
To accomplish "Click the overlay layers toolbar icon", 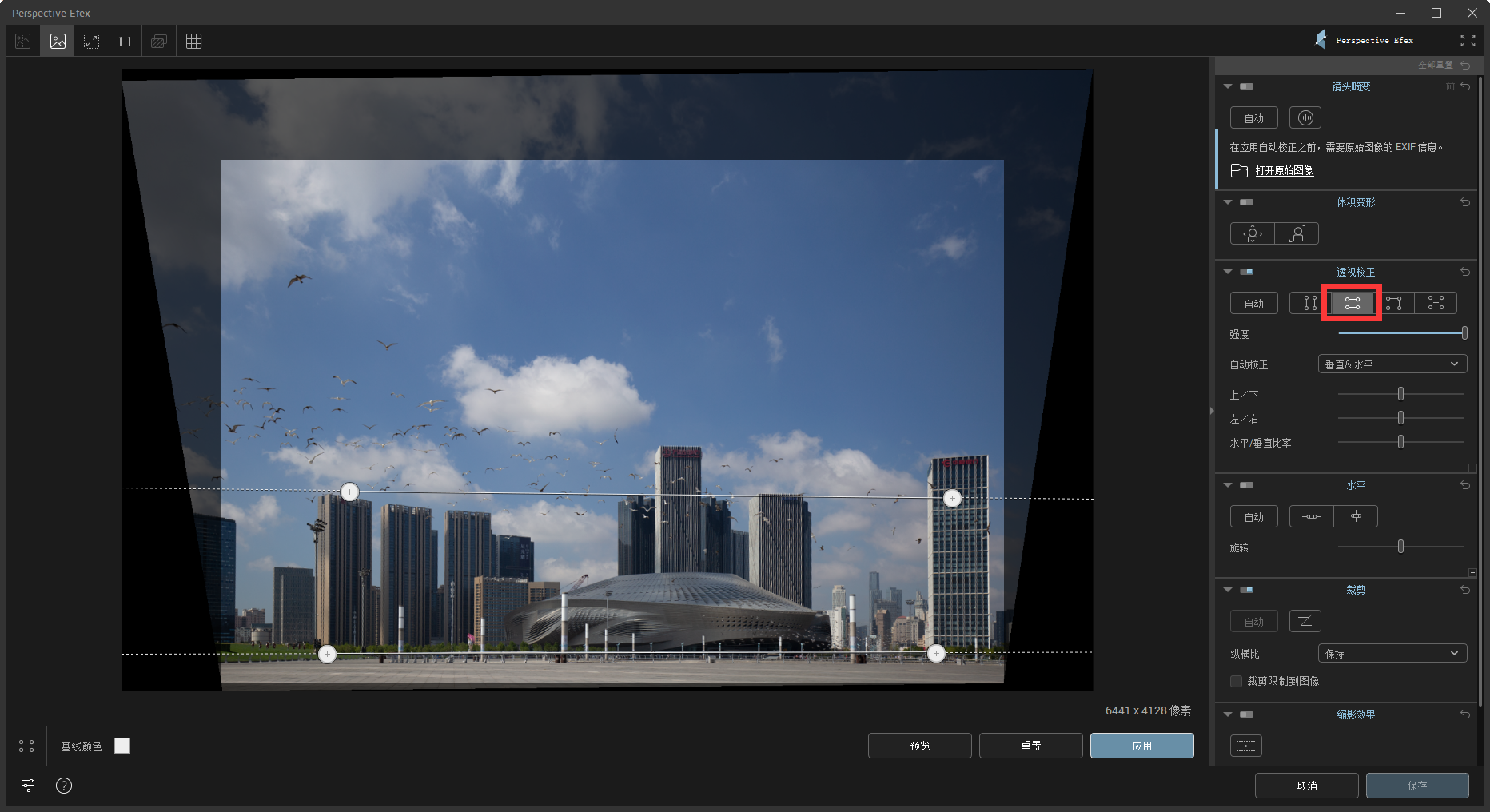I will pyautogui.click(x=159, y=41).
